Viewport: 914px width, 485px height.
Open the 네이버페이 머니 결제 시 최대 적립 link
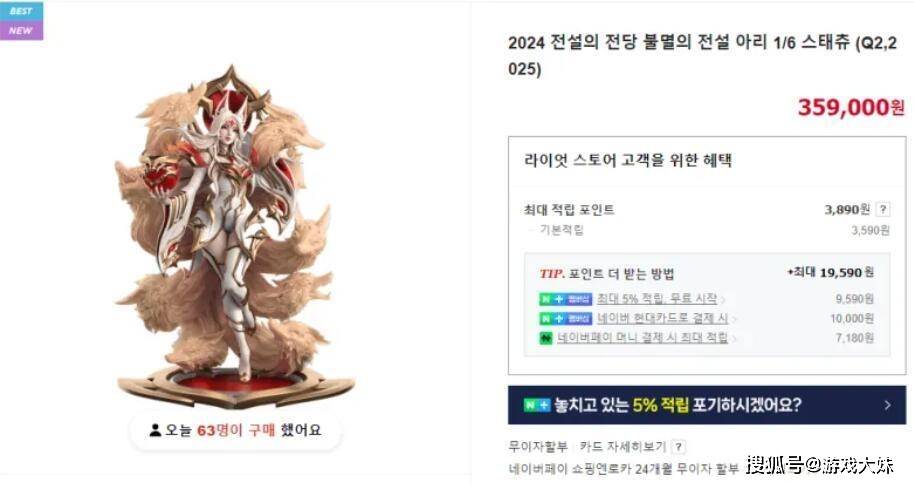(642, 338)
